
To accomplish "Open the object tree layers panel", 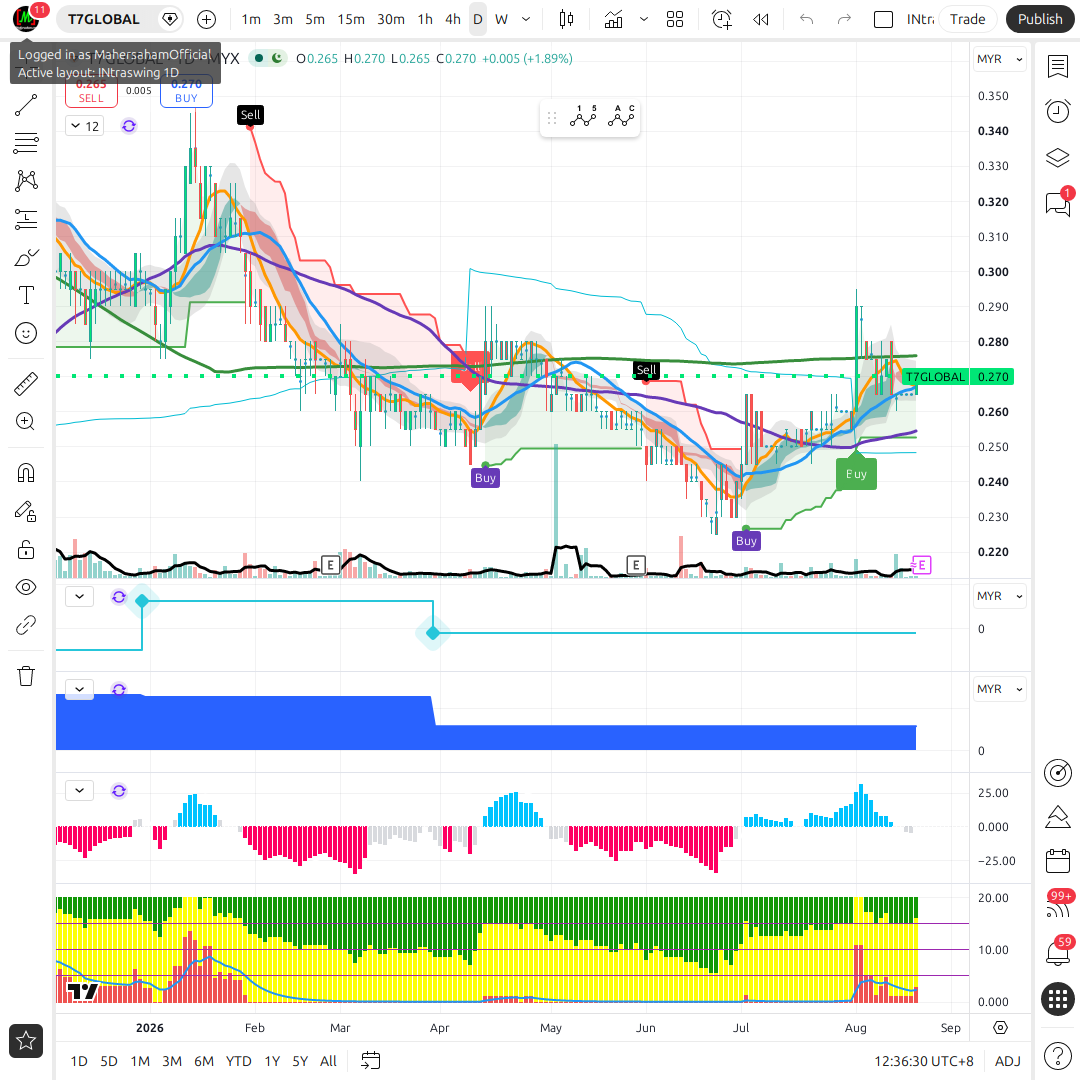I will pyautogui.click(x=1058, y=158).
